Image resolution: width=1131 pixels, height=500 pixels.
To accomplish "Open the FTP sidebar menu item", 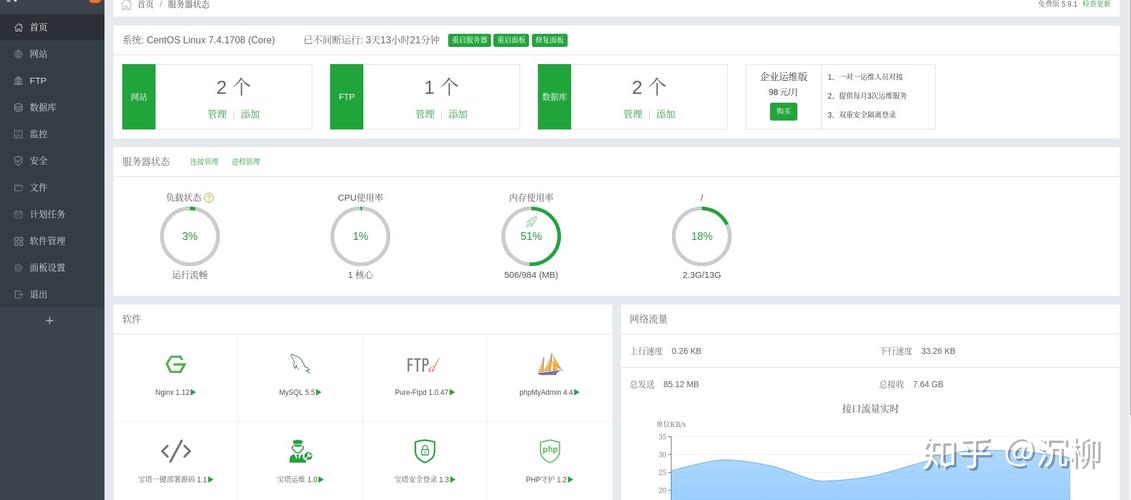I will pyautogui.click(x=52, y=81).
